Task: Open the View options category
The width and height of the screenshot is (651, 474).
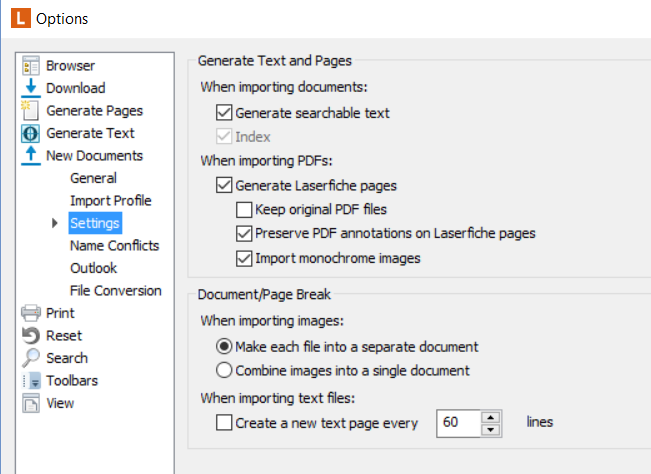Action: click(x=60, y=403)
